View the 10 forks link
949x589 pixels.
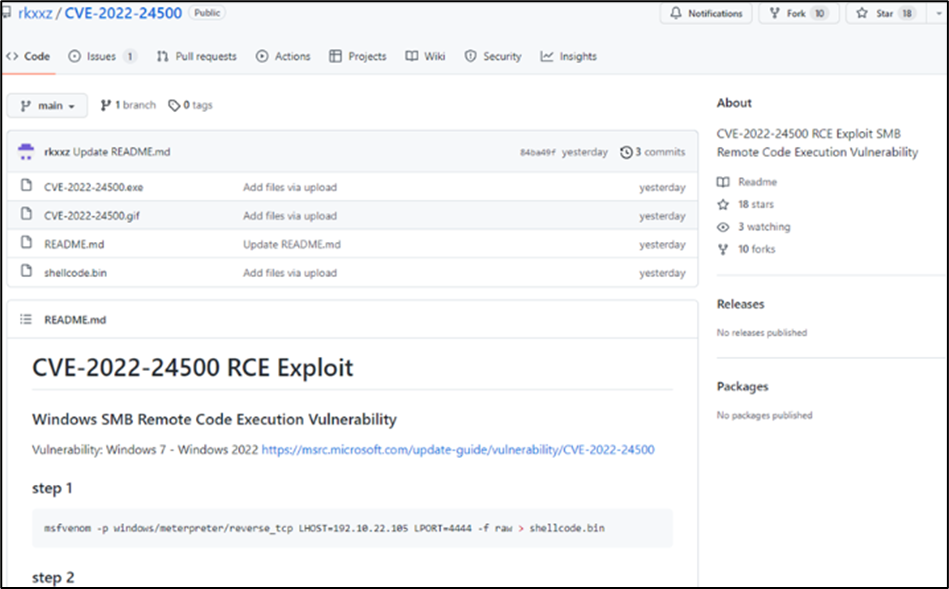[x=757, y=249]
